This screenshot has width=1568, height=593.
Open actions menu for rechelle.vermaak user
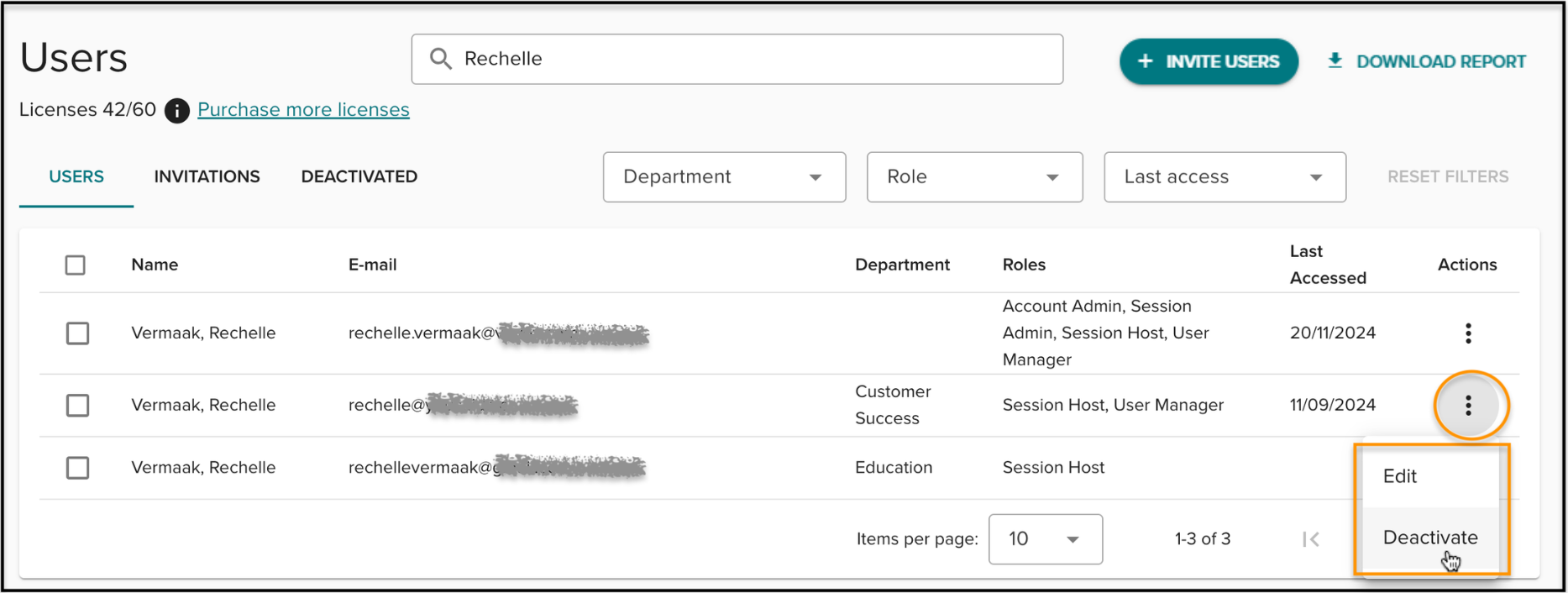(1467, 333)
